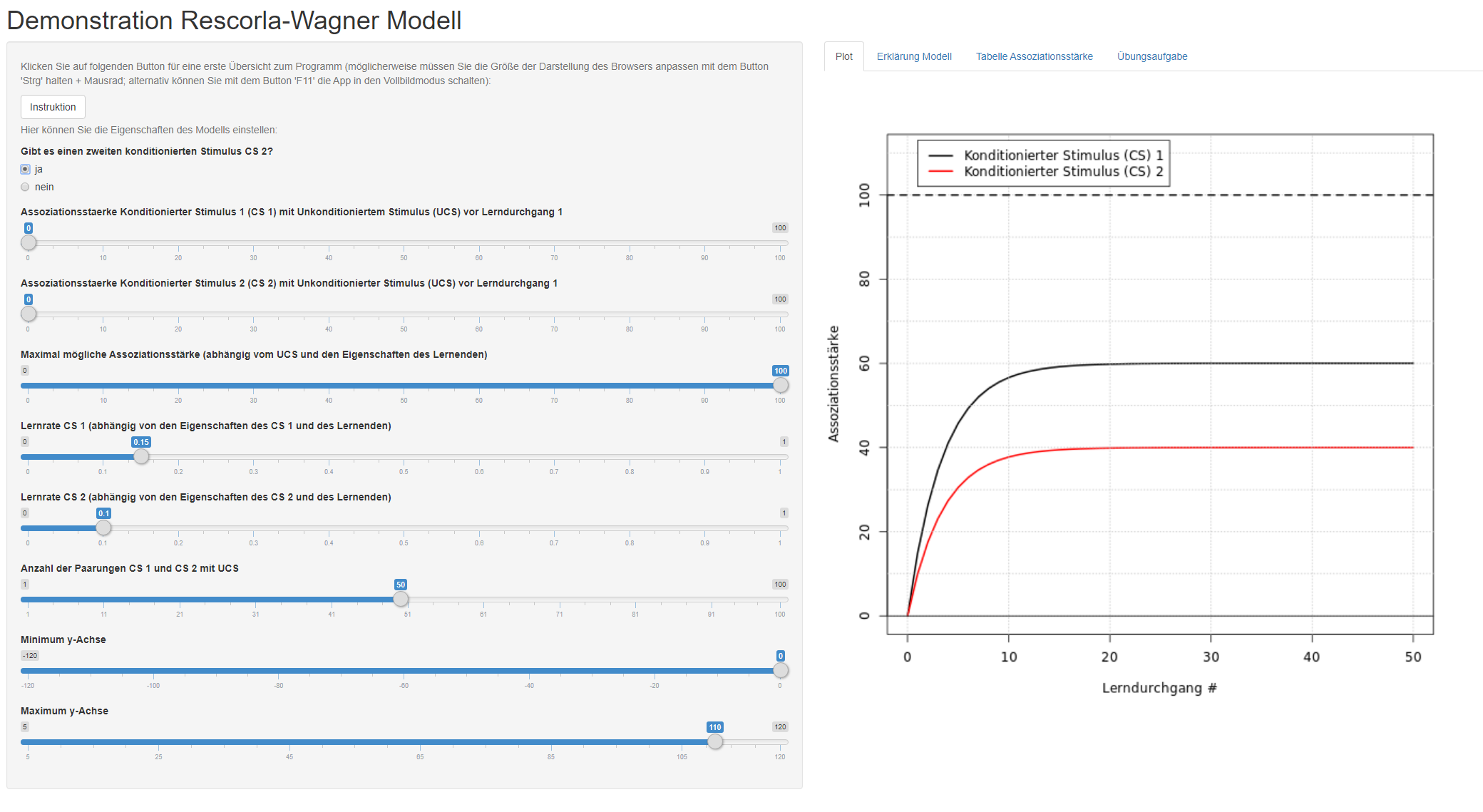The height and width of the screenshot is (812, 1483).
Task: Click the CS 2 Assoziationsstaerke slider handle
Action: (29, 314)
